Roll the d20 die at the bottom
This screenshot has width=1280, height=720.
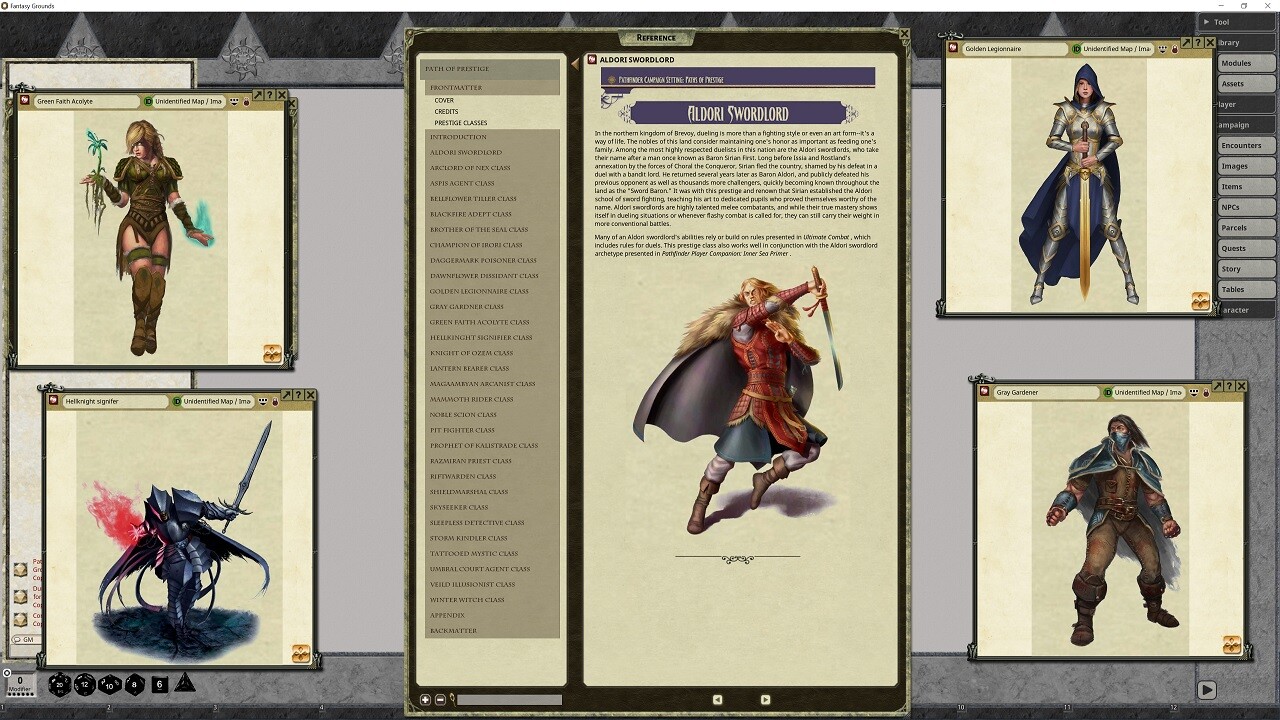click(59, 685)
